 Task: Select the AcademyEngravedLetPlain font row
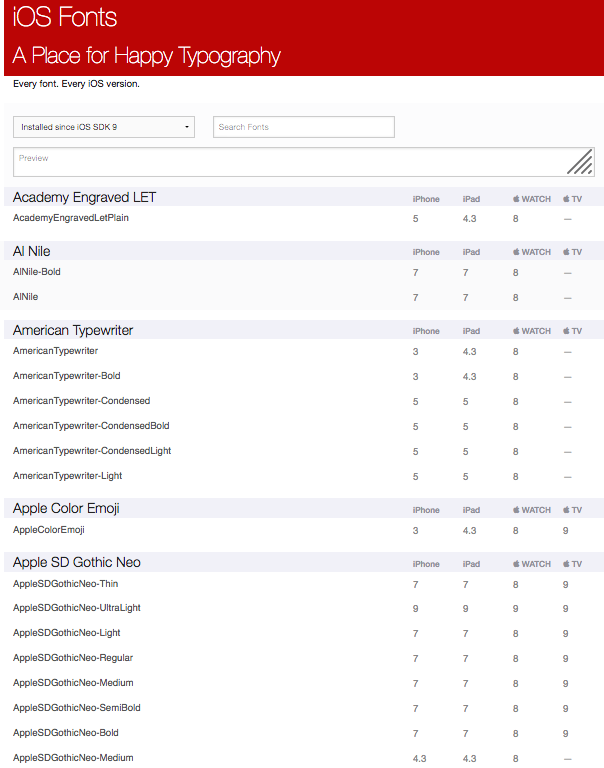(304, 218)
